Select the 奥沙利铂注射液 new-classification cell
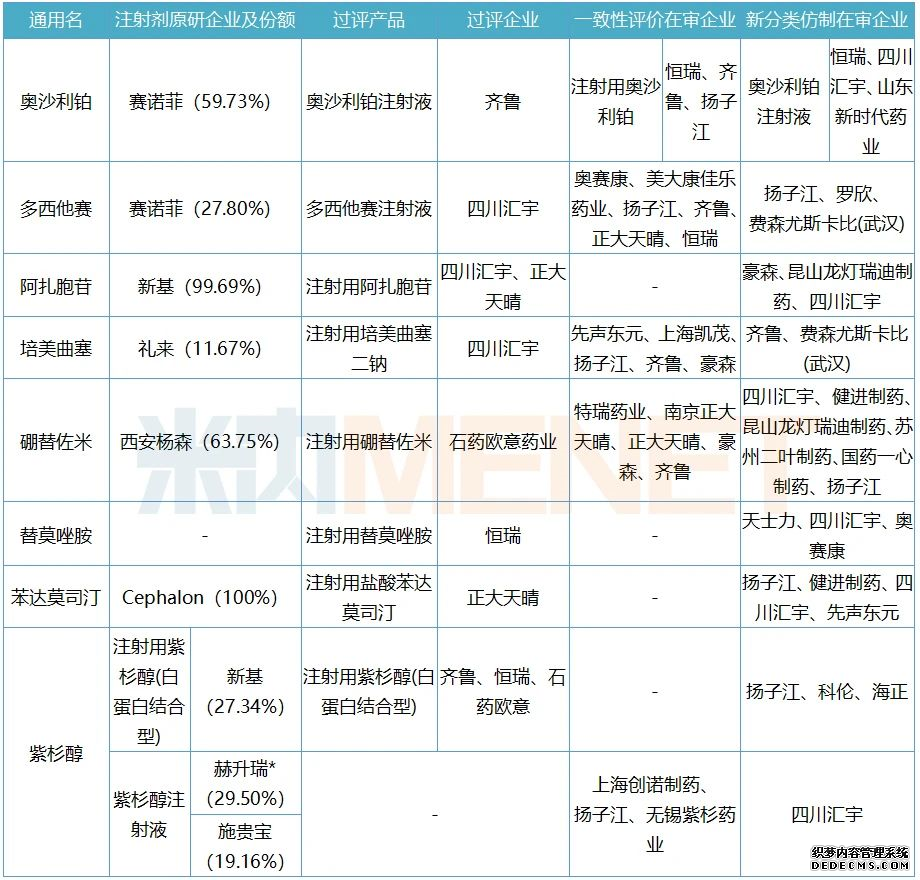 784,101
